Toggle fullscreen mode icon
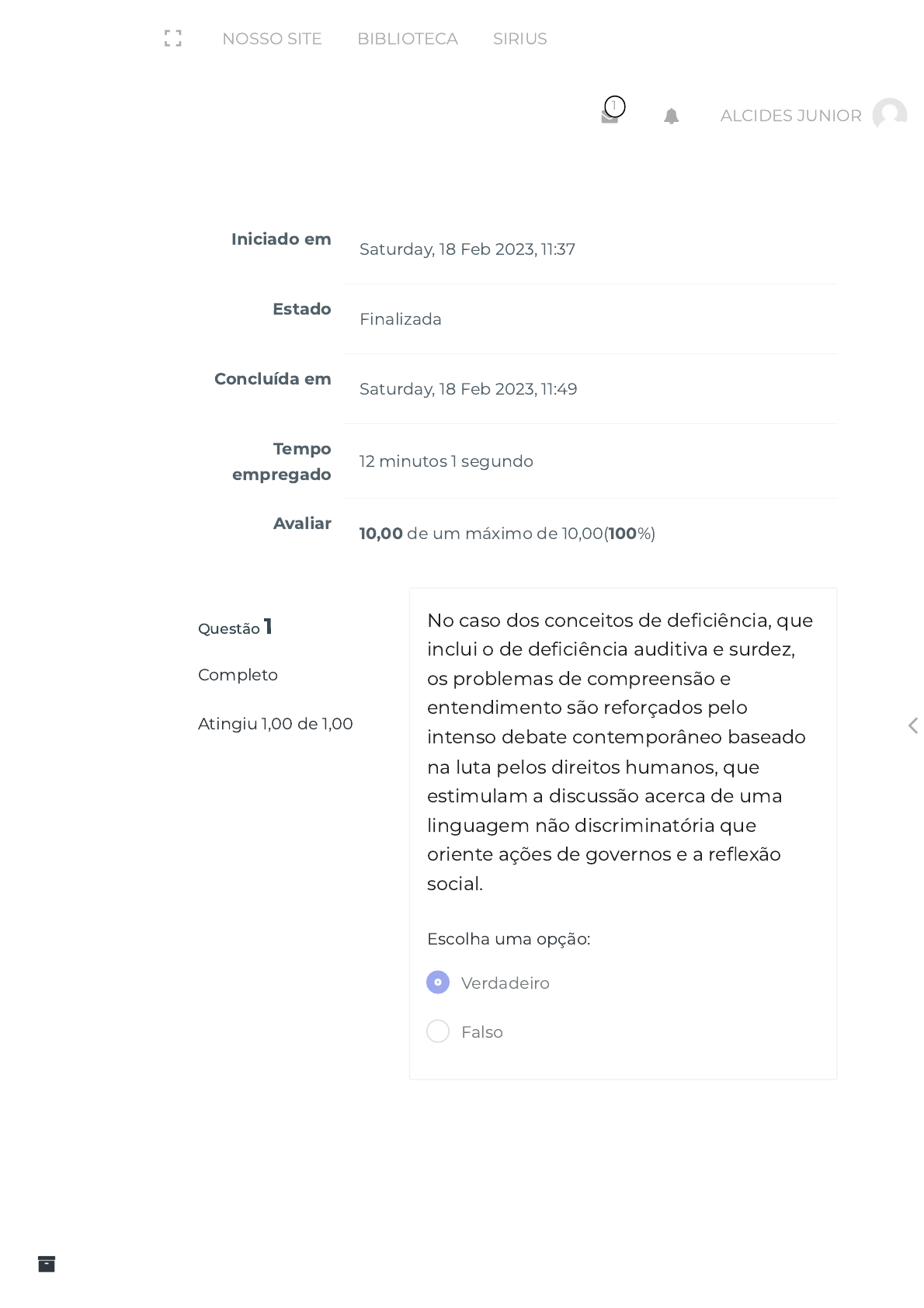Viewport: 924px width, 1308px height. pyautogui.click(x=173, y=38)
